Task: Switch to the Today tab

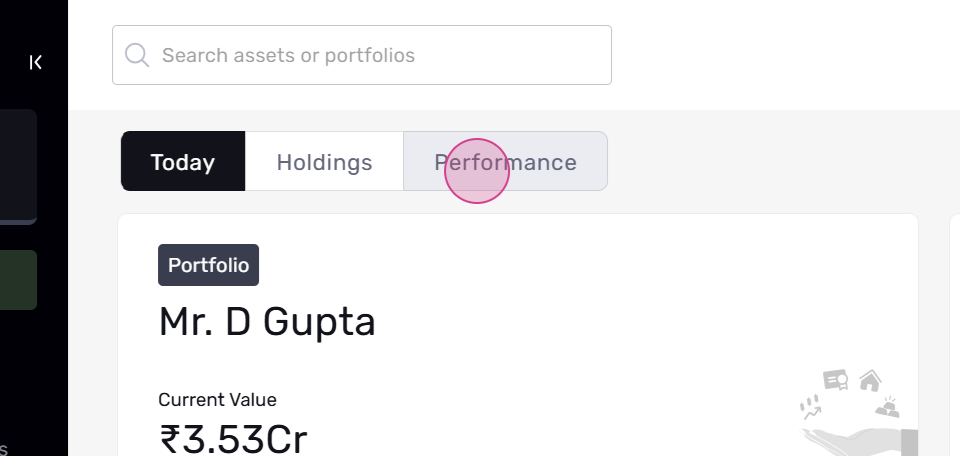Action: (183, 162)
